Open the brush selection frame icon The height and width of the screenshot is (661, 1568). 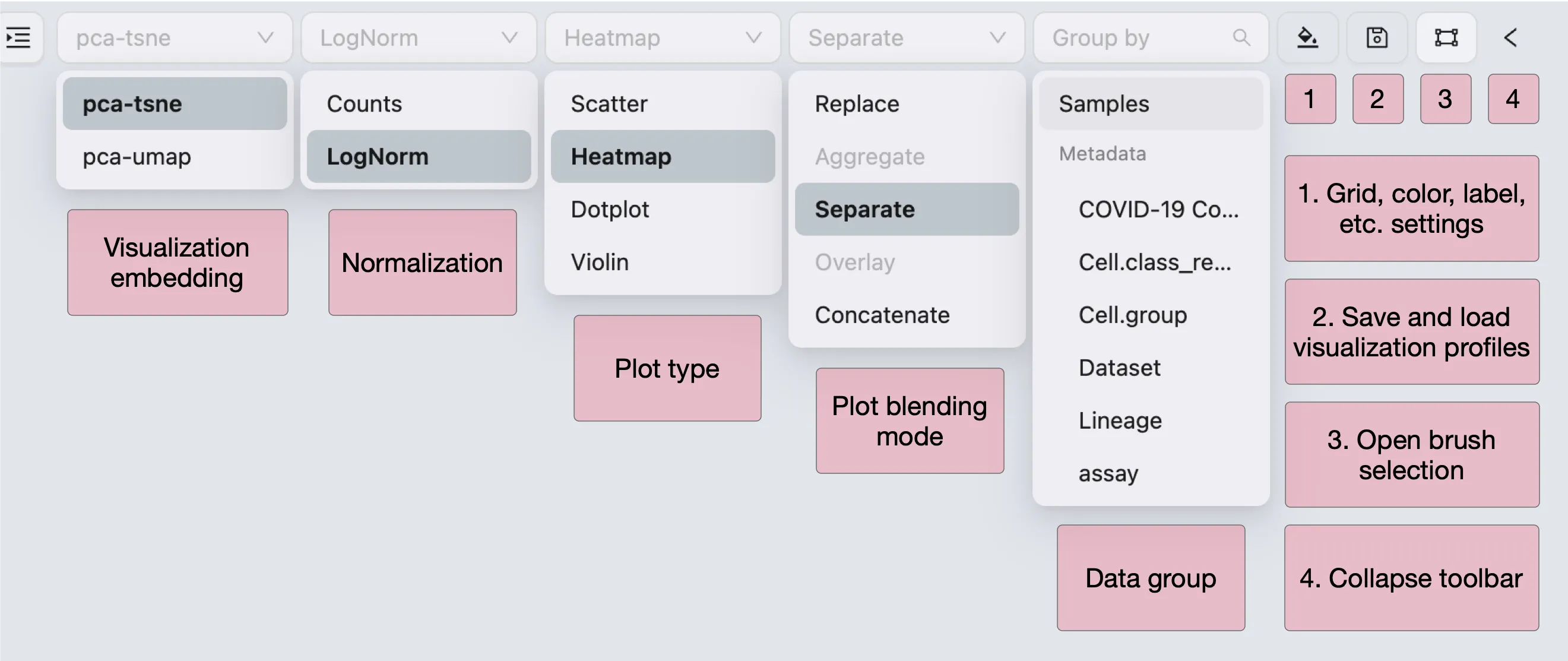pos(1446,38)
